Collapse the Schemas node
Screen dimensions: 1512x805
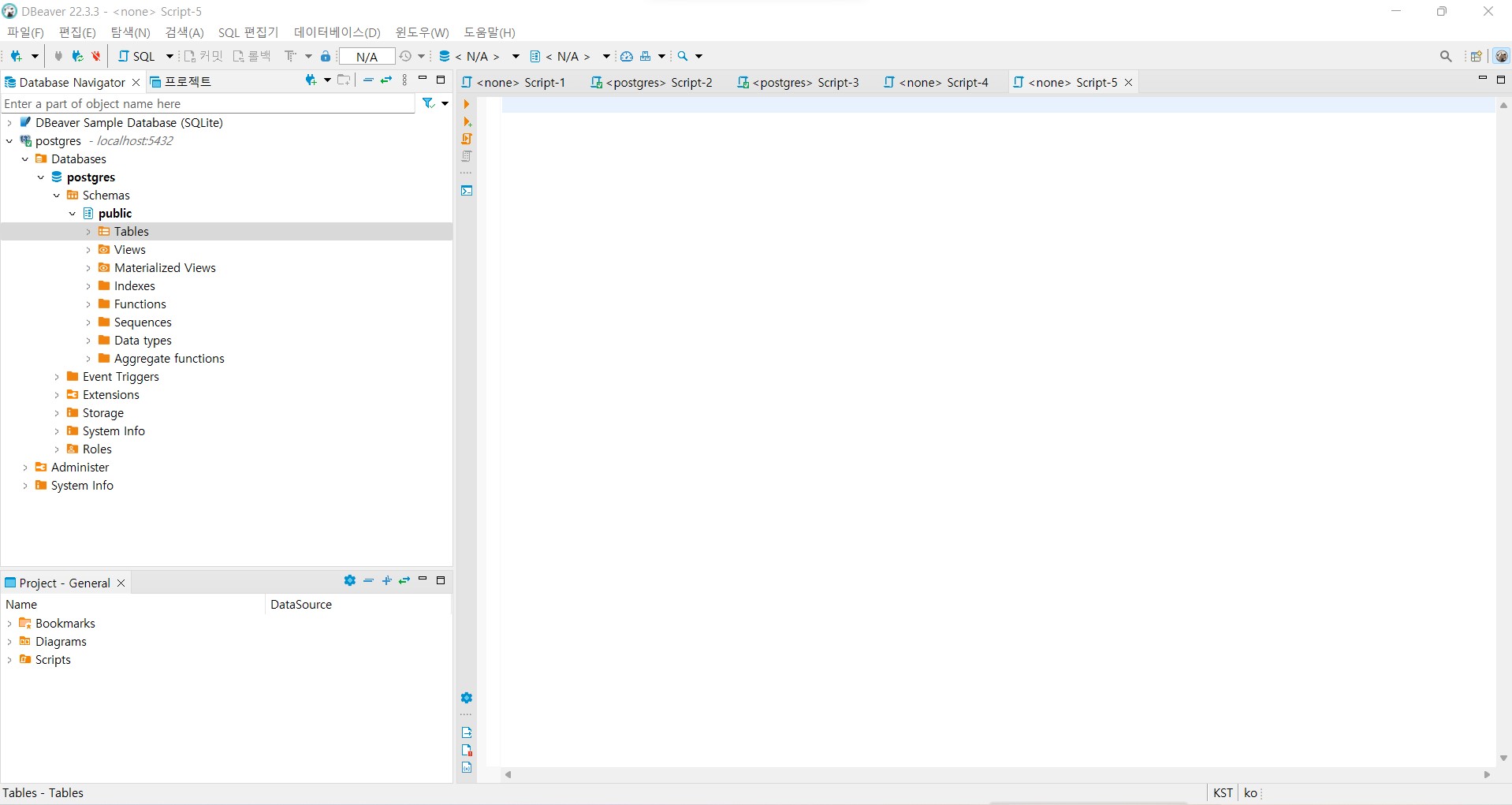pyautogui.click(x=57, y=196)
